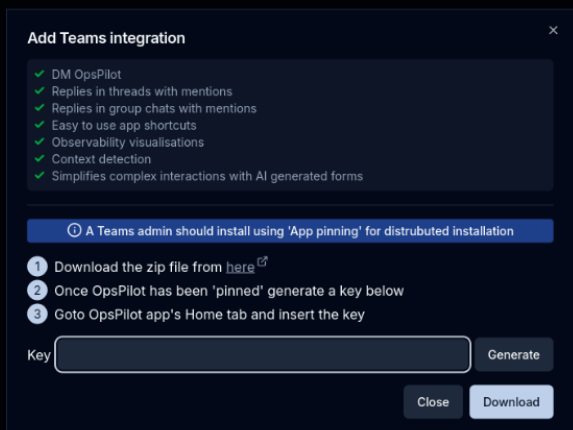This screenshot has width=573, height=430.
Task: Click the 'Simplifies complex interactions' feature text
Action: point(207,176)
